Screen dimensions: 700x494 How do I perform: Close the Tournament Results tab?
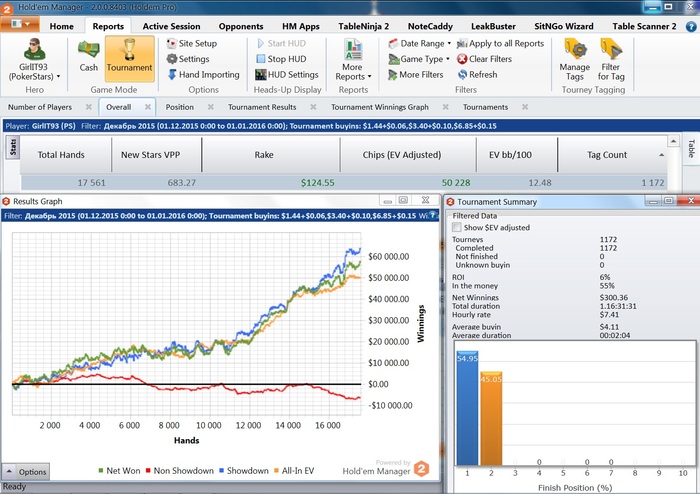pos(313,107)
